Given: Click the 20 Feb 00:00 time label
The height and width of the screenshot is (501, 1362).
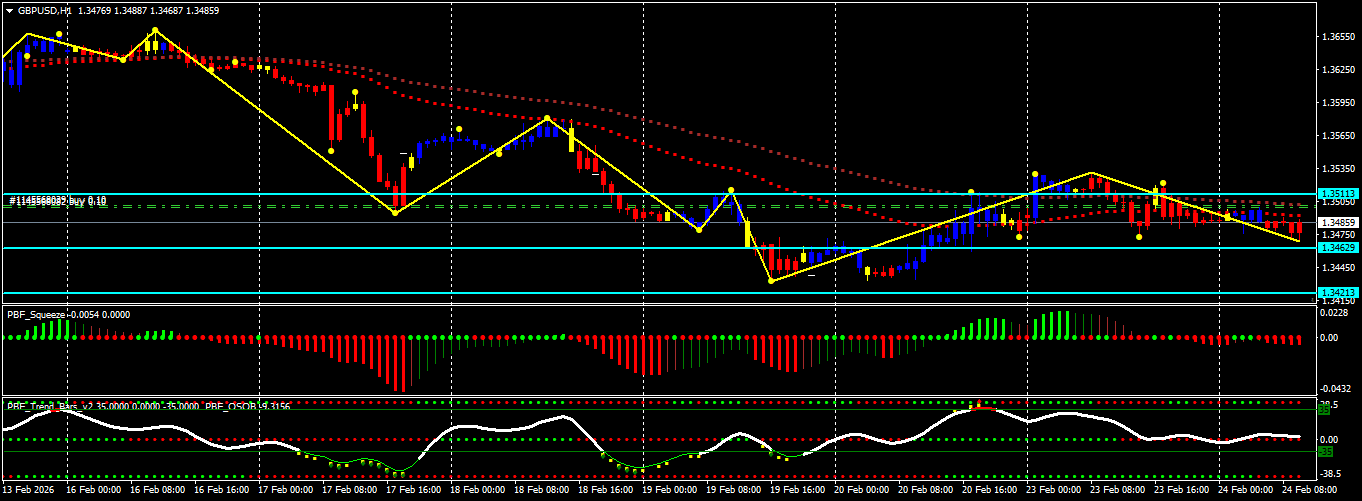Looking at the screenshot, I should coord(860,491).
